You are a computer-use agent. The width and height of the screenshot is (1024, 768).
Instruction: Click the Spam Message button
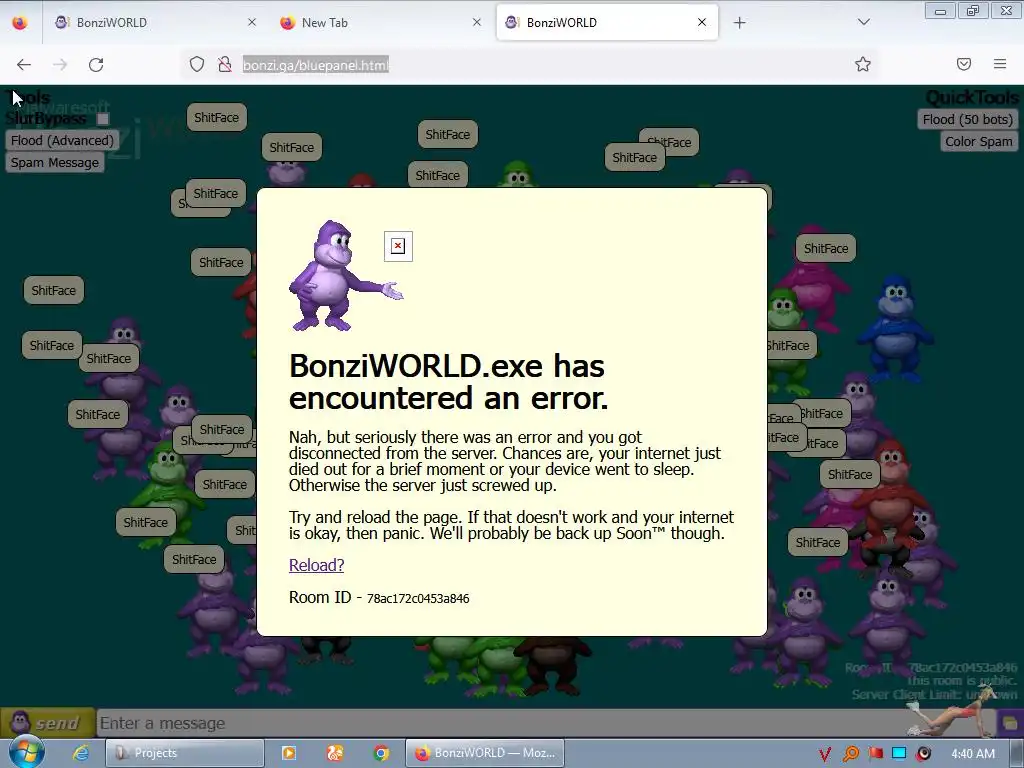[x=55, y=163]
